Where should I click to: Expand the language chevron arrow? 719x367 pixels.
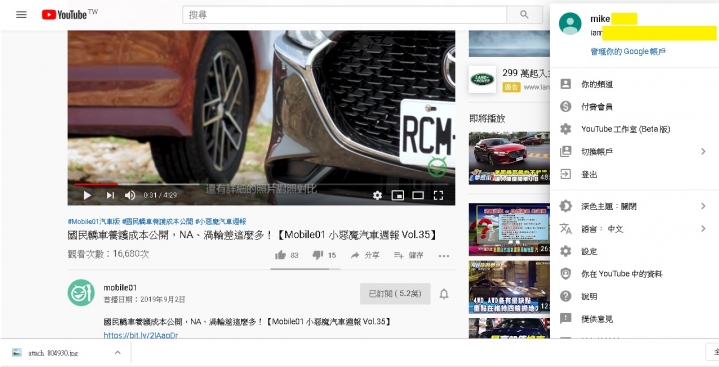tap(703, 229)
